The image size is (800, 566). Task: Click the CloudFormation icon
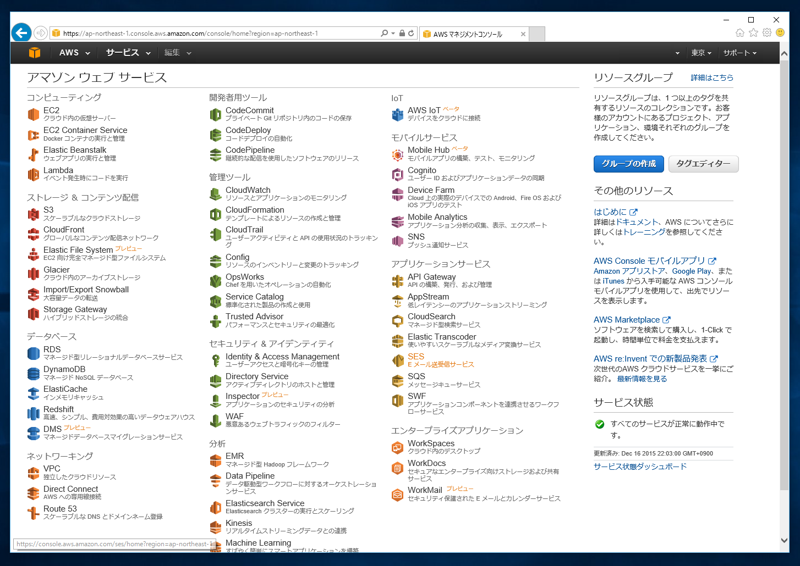pyautogui.click(x=215, y=214)
